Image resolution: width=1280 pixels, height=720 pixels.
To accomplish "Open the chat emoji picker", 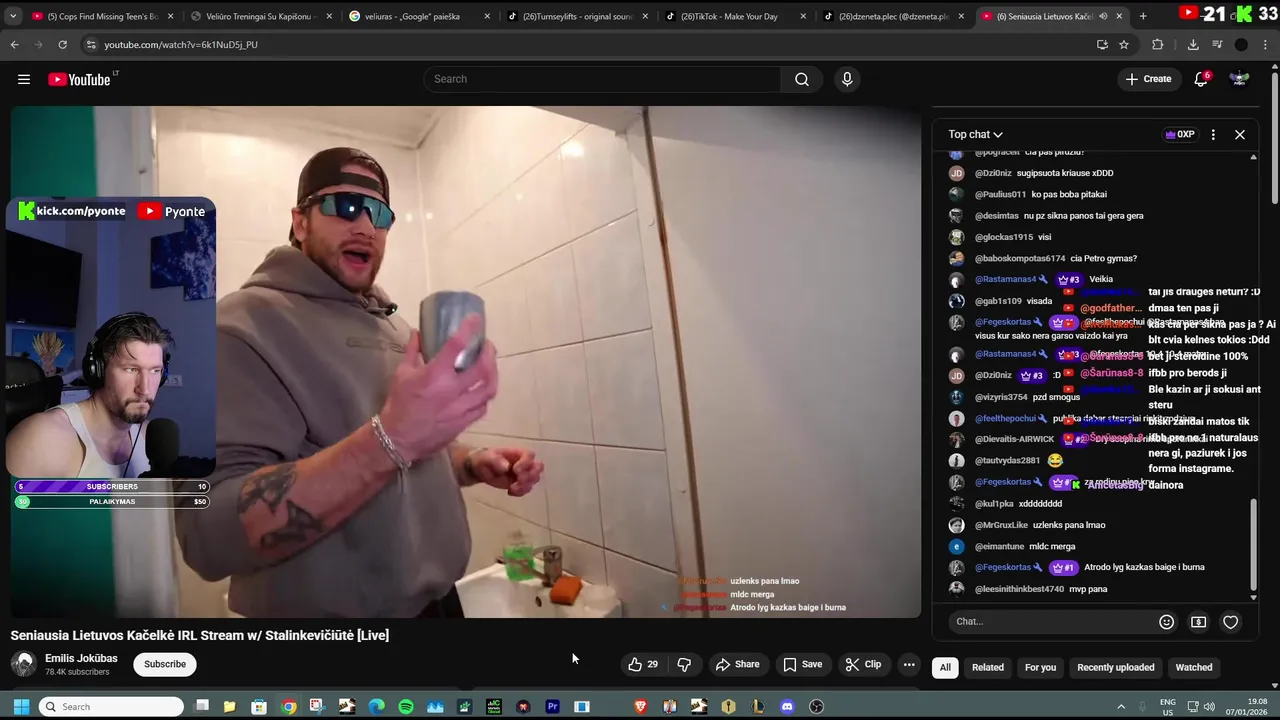I will [1166, 622].
